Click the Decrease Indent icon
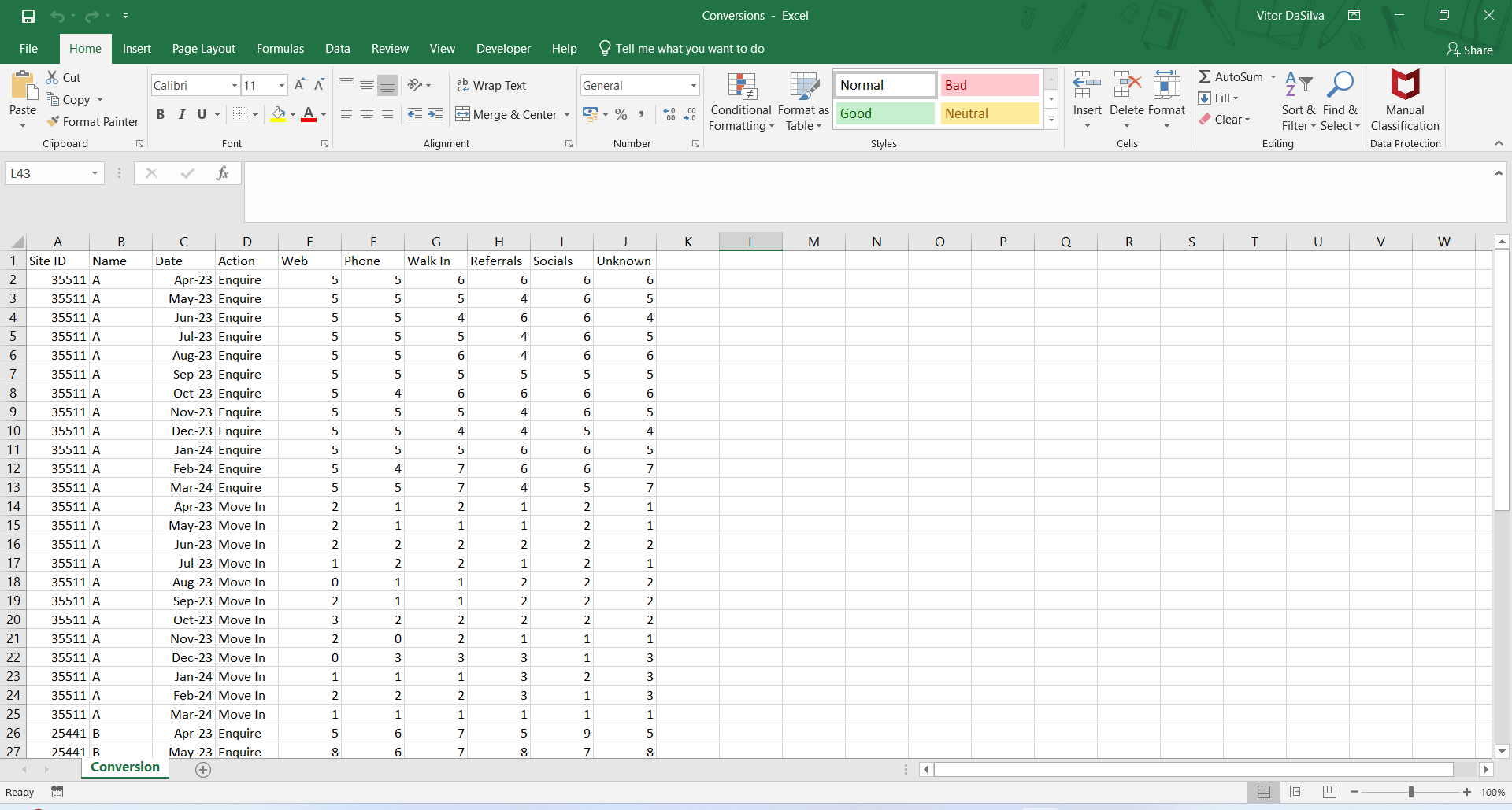 (415, 114)
